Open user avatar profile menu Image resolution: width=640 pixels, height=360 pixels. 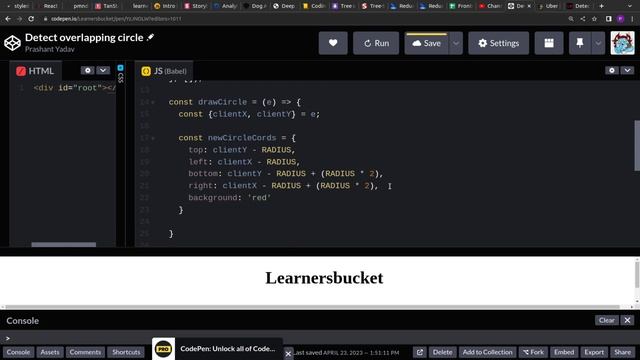622,43
